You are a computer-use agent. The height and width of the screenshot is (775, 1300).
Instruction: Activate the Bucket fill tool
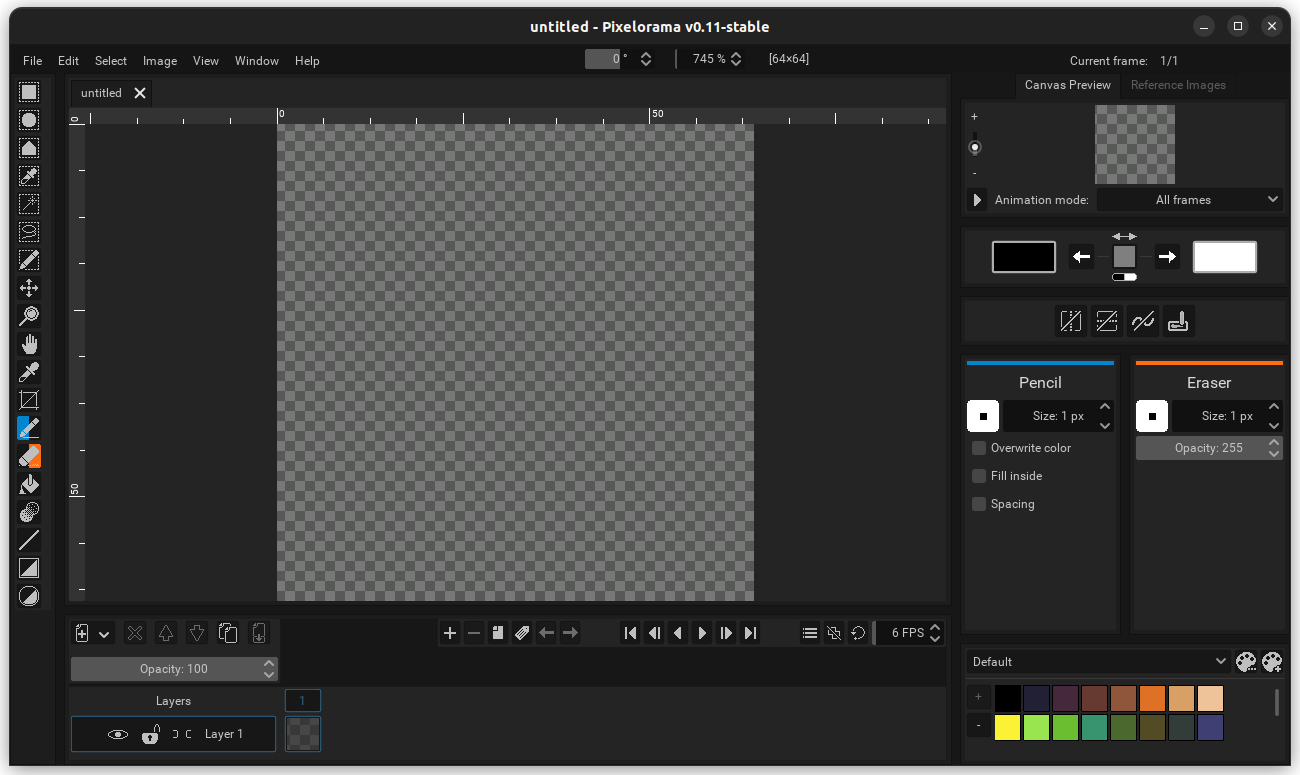click(x=29, y=484)
